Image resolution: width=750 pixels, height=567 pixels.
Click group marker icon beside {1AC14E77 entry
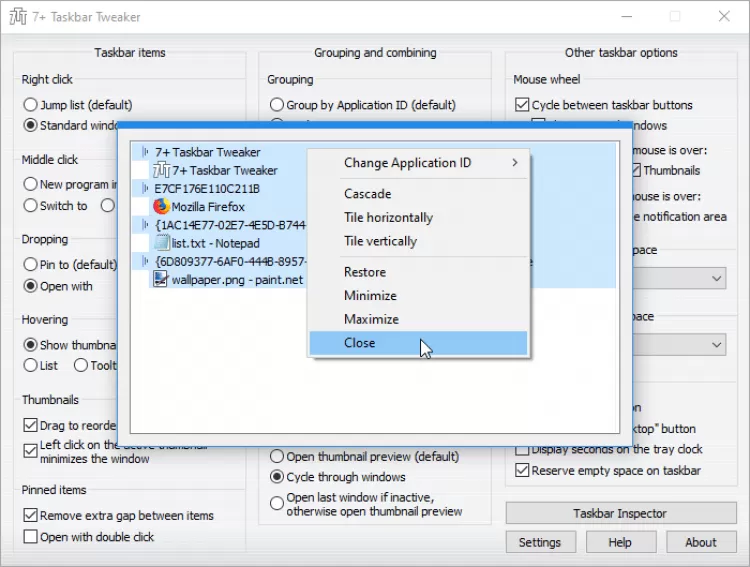tap(145, 225)
